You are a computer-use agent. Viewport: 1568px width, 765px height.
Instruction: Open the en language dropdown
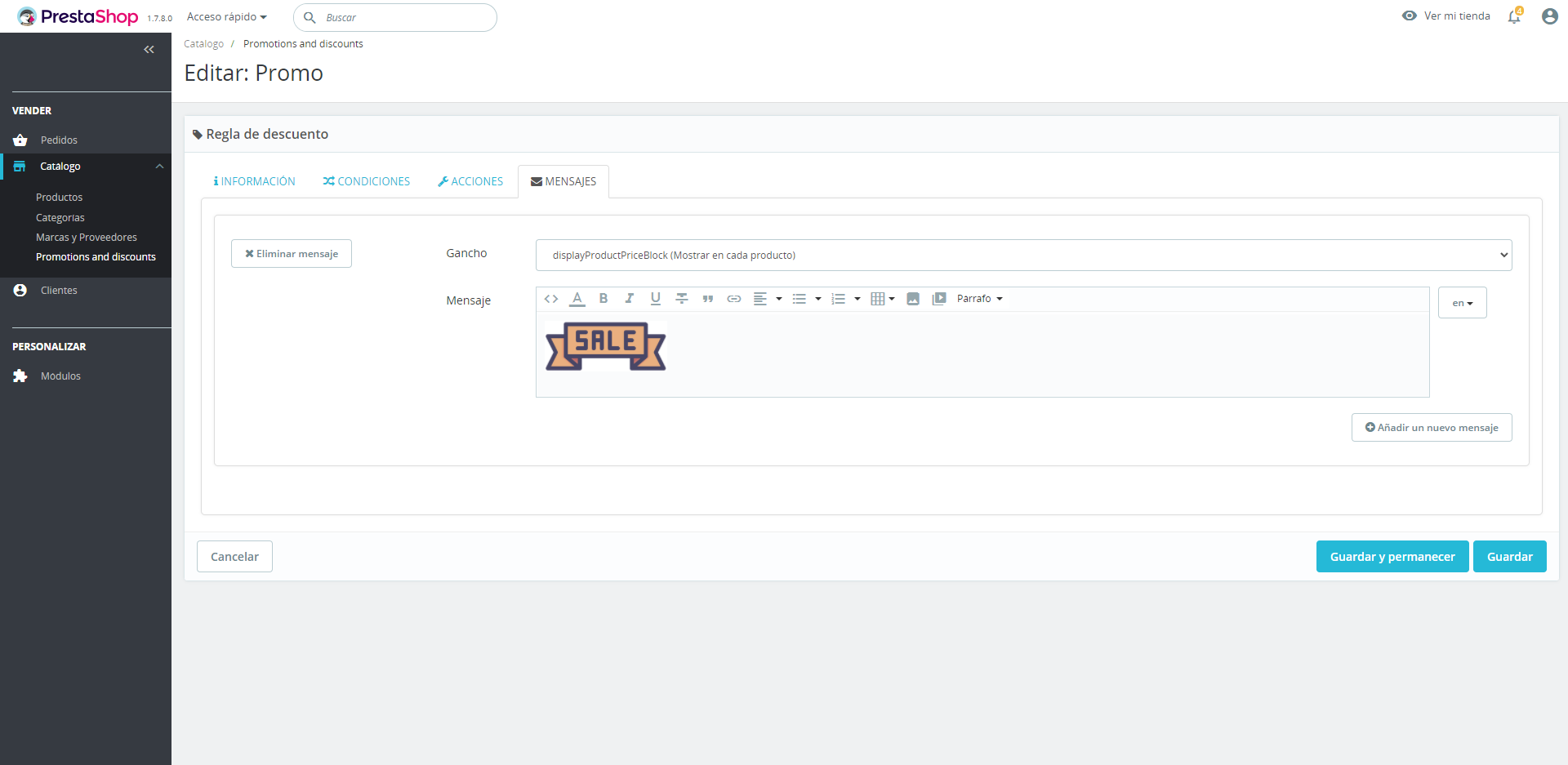click(x=1462, y=303)
